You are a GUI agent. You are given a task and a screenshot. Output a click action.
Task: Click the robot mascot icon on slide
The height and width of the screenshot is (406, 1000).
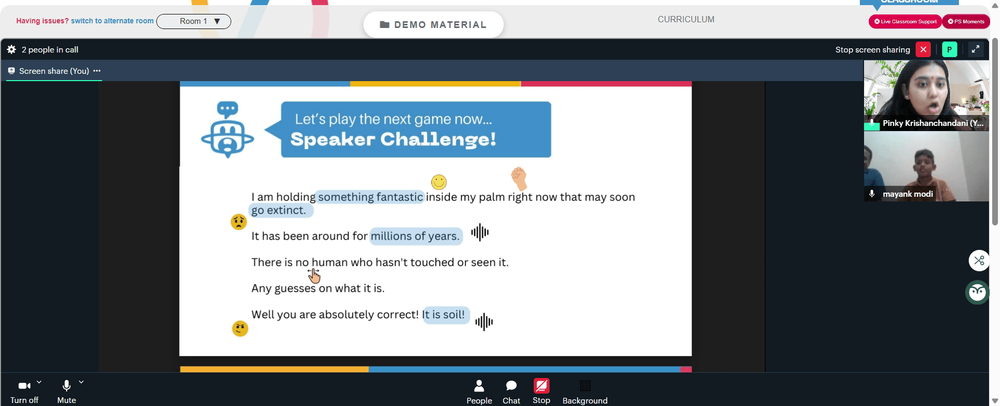click(227, 129)
